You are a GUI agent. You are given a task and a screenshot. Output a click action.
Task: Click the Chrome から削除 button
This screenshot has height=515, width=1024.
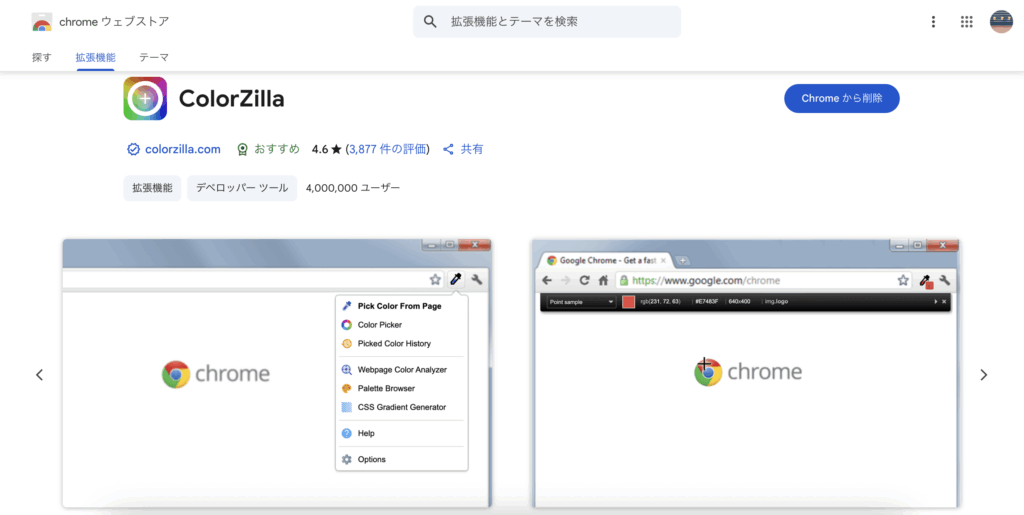click(x=841, y=98)
